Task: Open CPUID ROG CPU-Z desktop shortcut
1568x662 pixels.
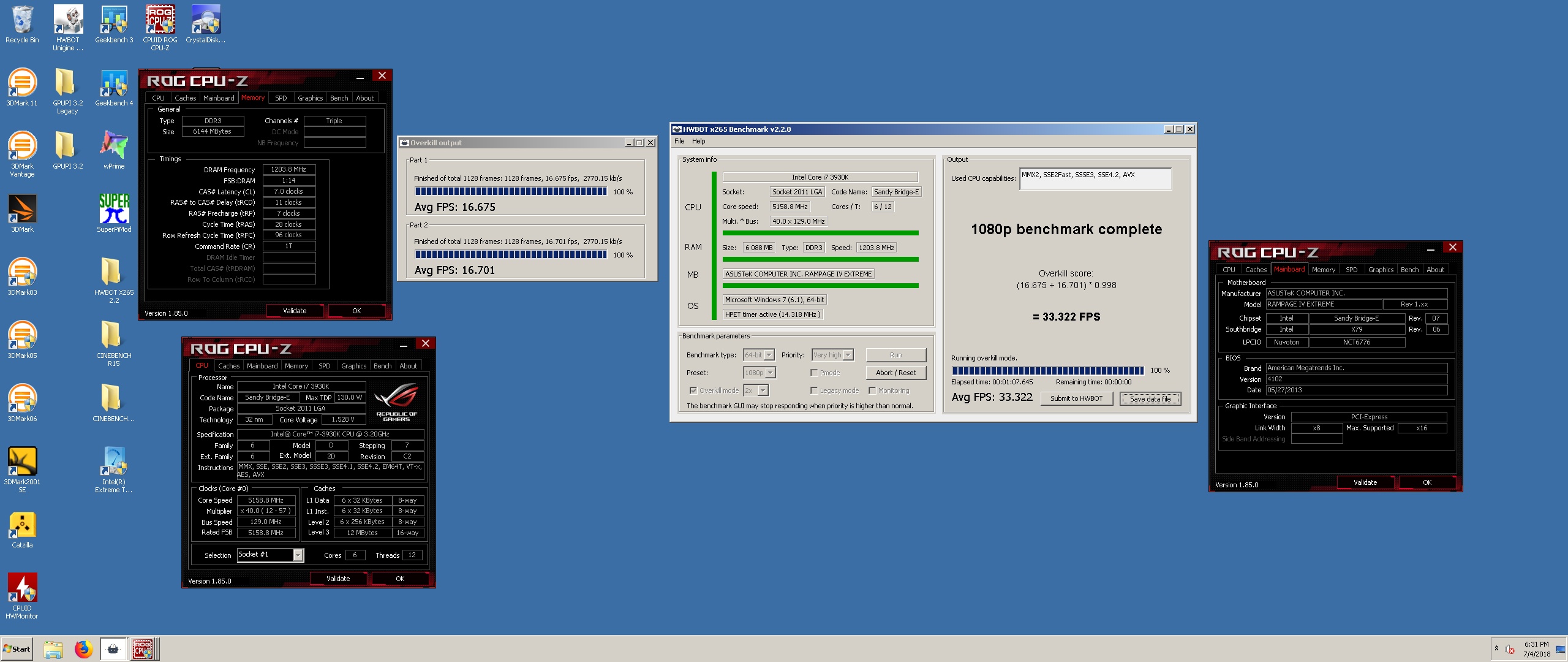Action: [160, 28]
